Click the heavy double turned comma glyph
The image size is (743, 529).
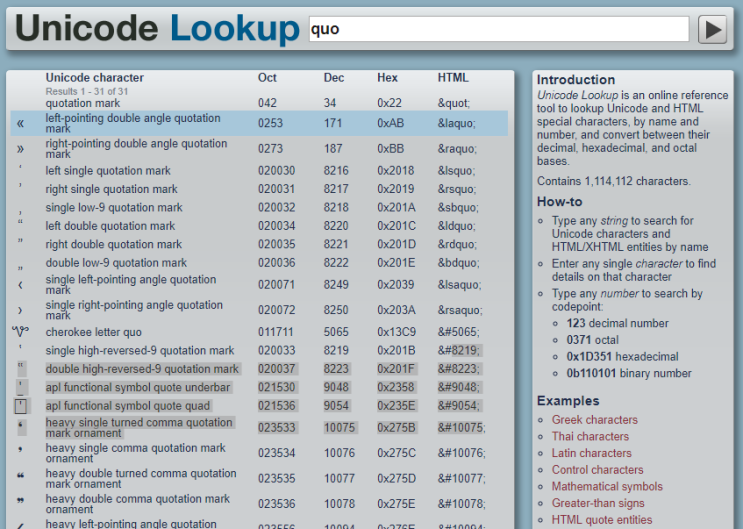pos(20,475)
